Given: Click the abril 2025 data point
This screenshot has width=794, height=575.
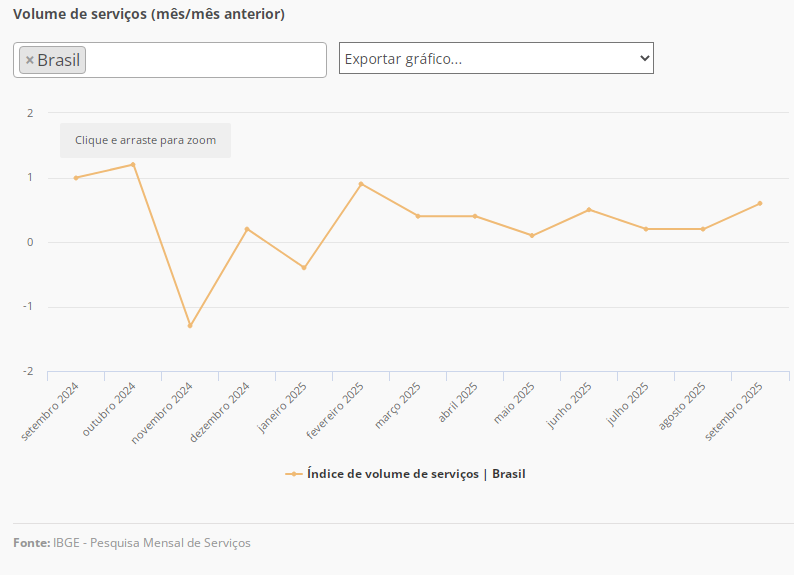Looking at the screenshot, I should 475,216.
